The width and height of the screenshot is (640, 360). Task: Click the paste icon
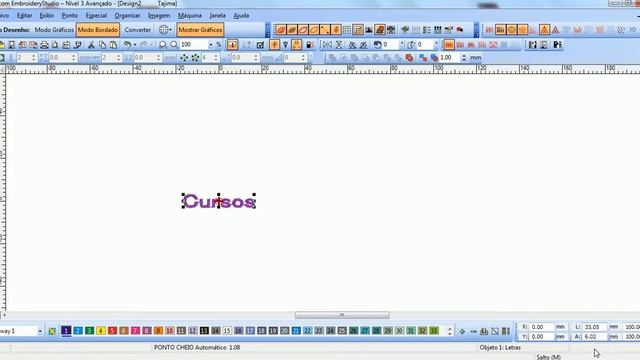[113, 45]
